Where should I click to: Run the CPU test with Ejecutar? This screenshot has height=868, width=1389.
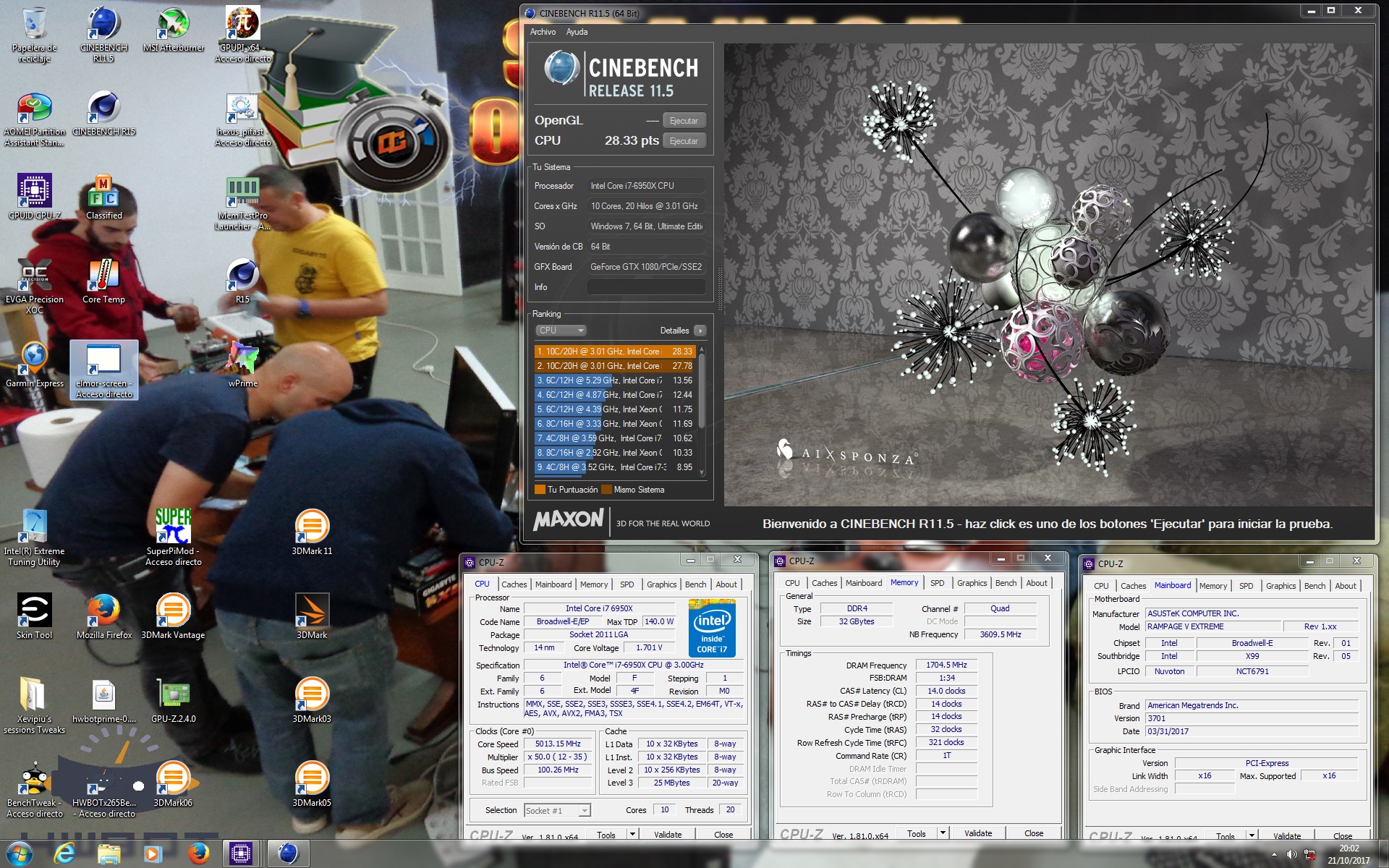pyautogui.click(x=684, y=141)
